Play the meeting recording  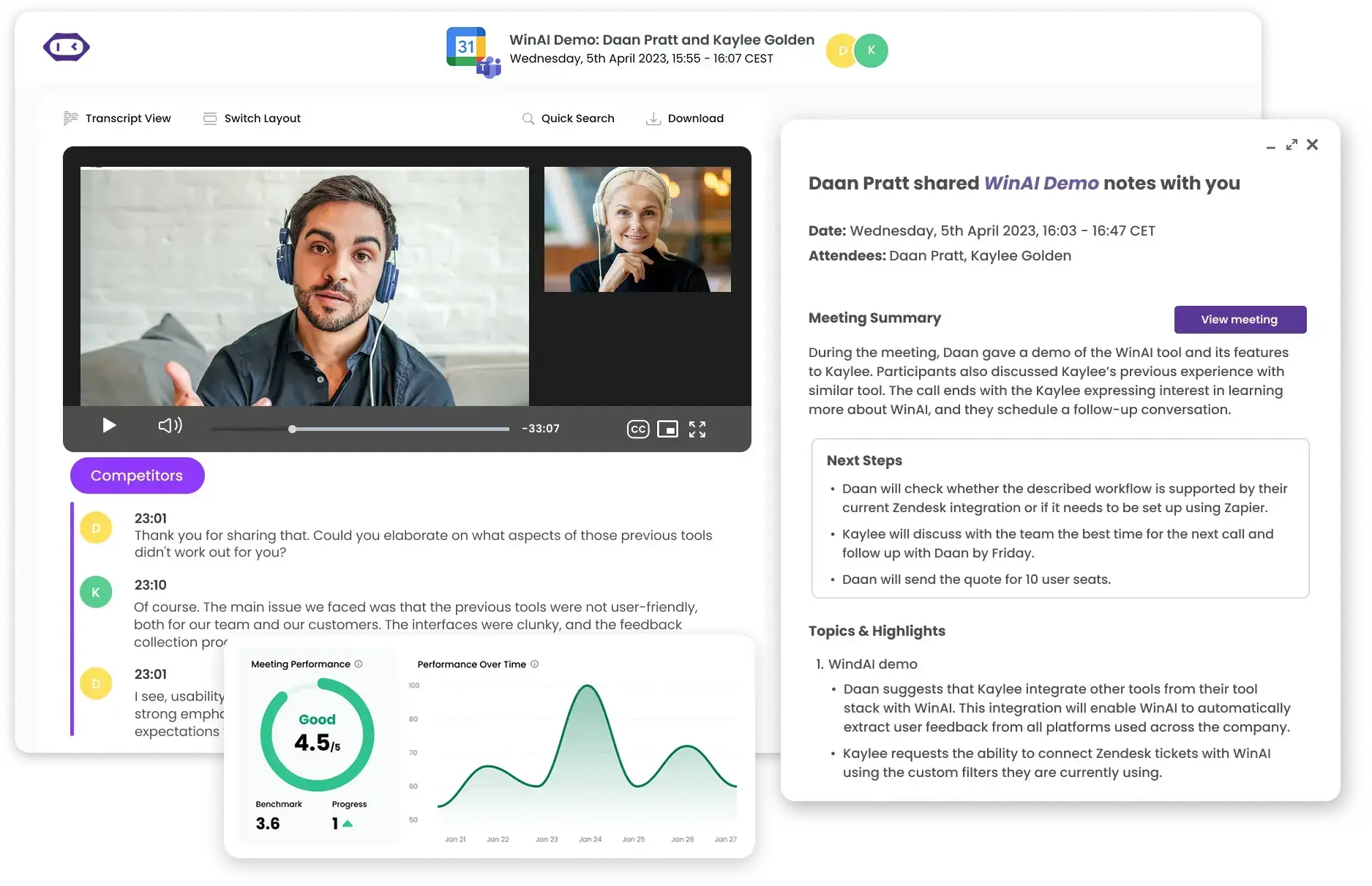click(108, 425)
